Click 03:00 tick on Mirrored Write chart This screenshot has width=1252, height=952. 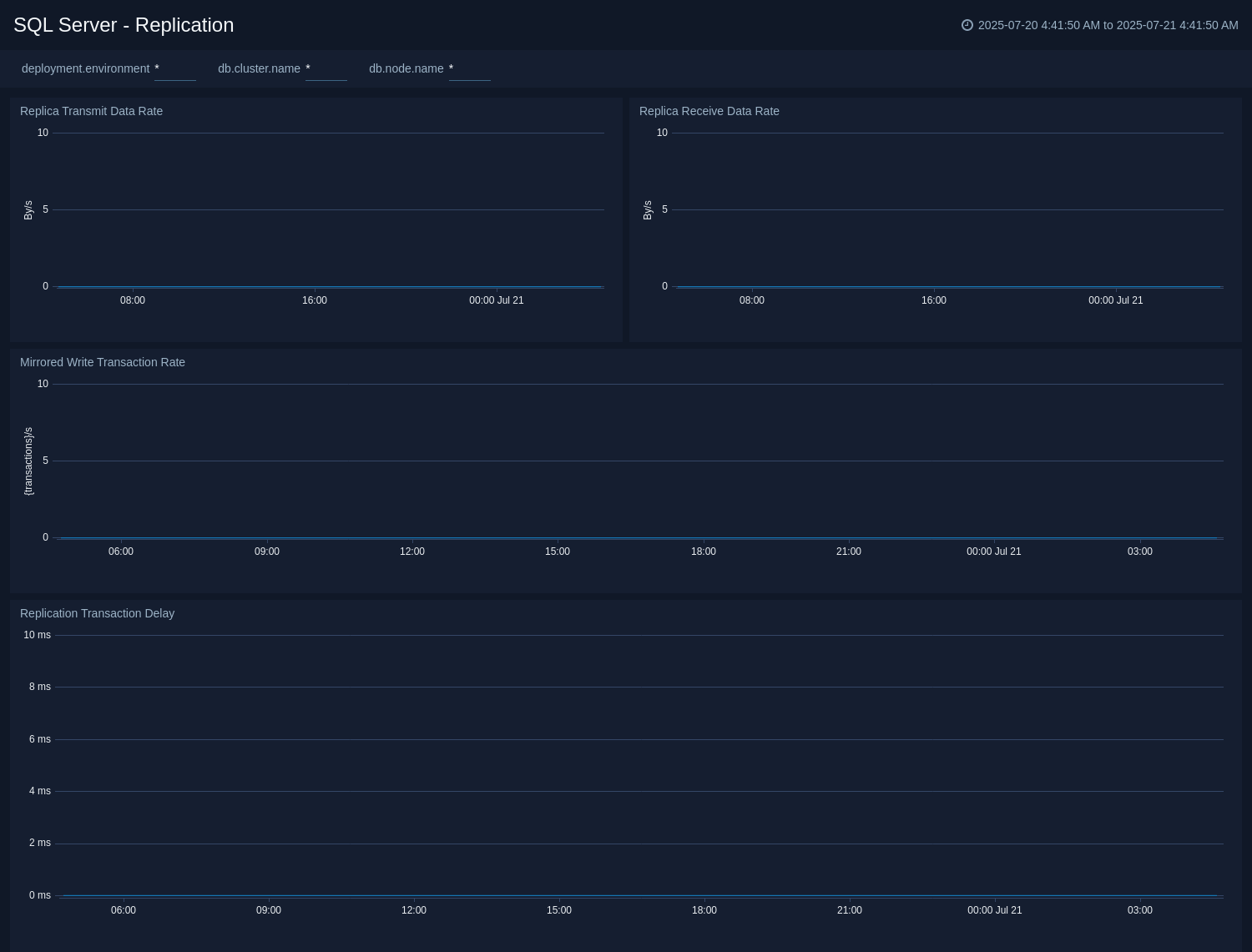(x=1140, y=552)
